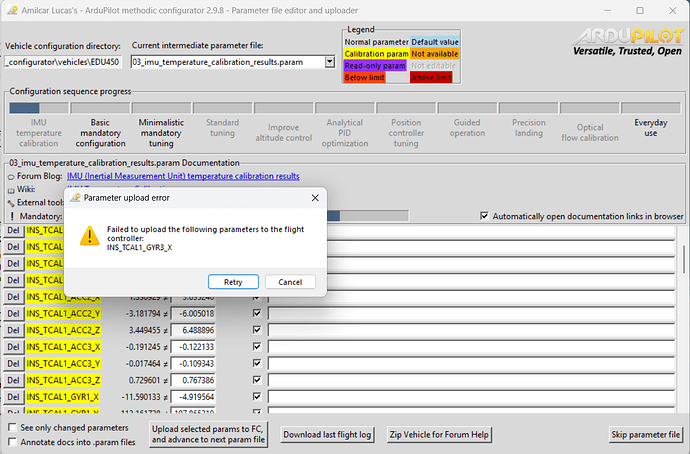The width and height of the screenshot is (690, 454).
Task: Click the app icon in the main title bar
Action: [x=12, y=9]
